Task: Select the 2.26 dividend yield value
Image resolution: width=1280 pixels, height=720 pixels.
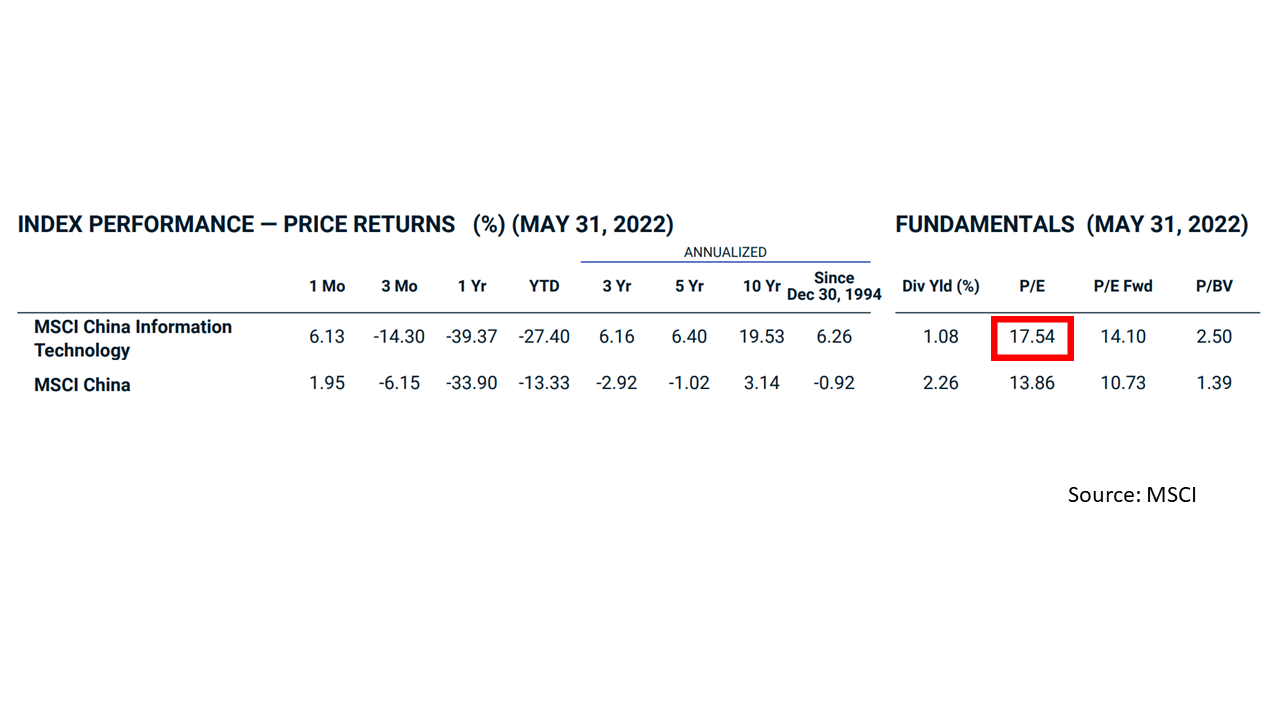Action: 940,383
